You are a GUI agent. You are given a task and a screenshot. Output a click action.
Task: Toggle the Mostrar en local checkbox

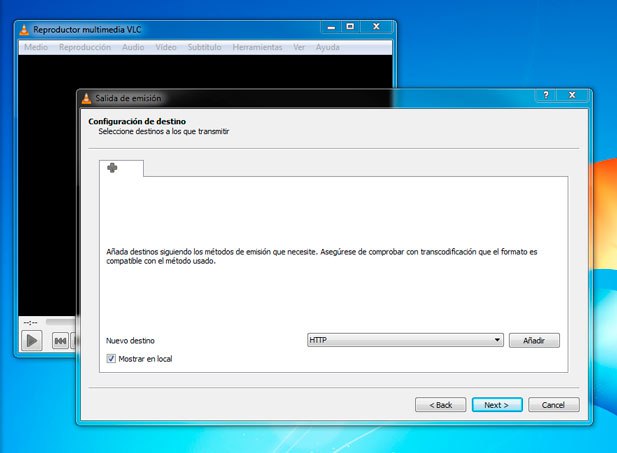click(x=111, y=359)
